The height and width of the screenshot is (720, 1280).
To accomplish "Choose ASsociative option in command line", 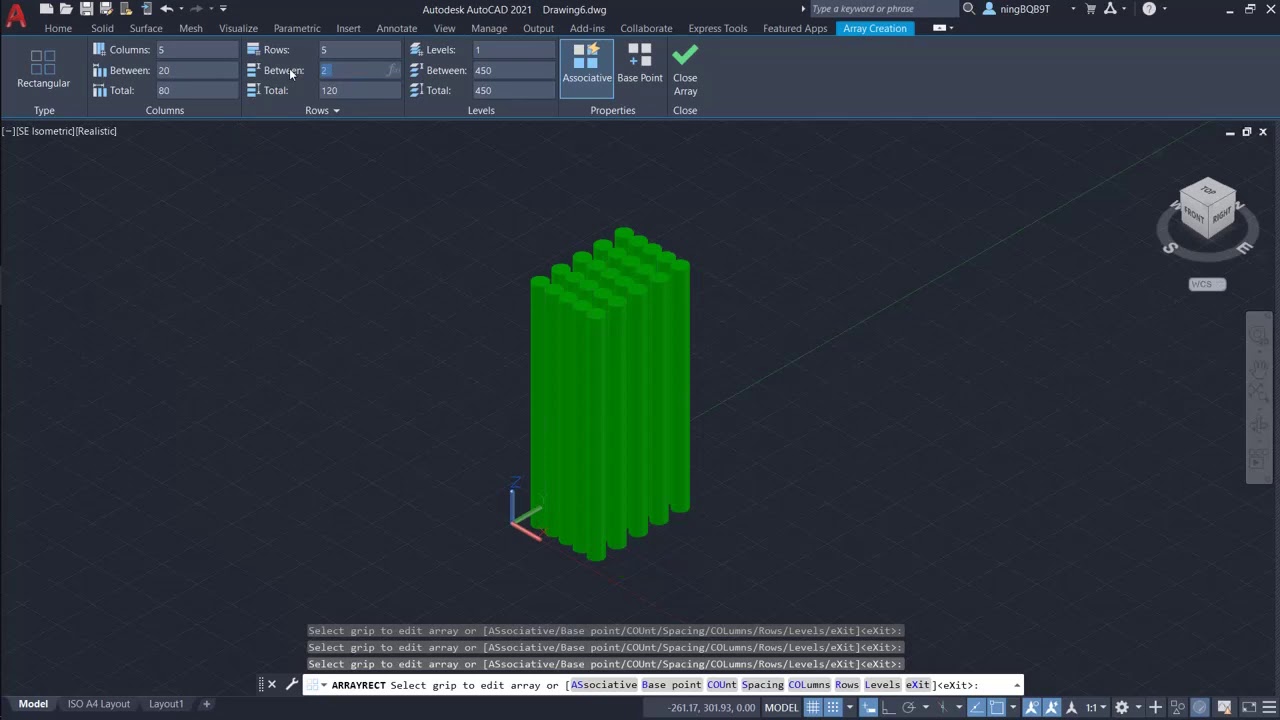I will point(604,685).
